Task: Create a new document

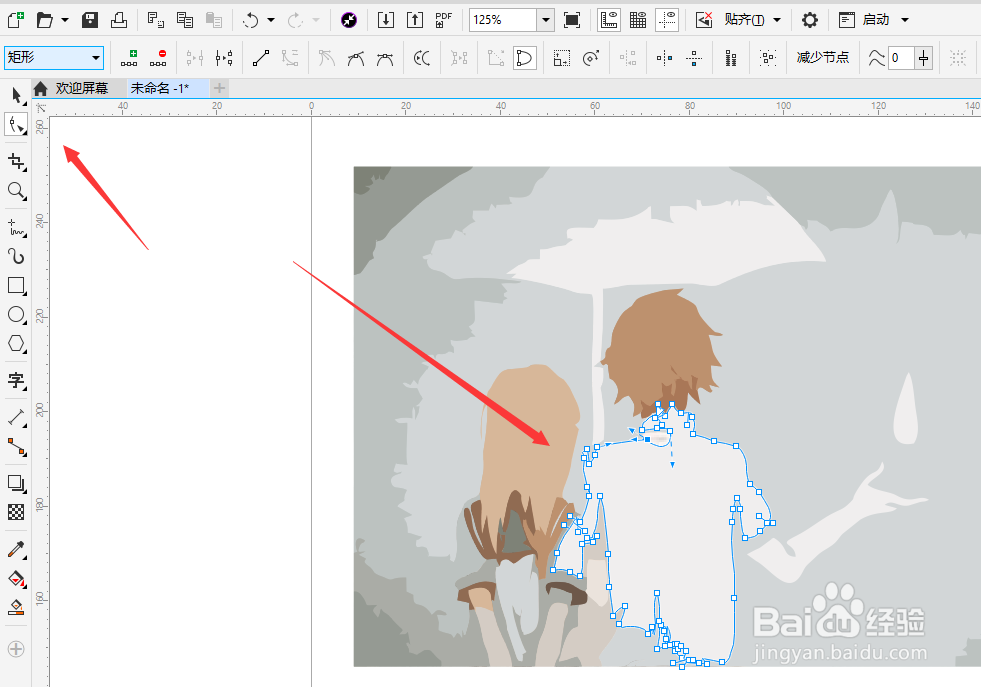Action: (x=16, y=20)
